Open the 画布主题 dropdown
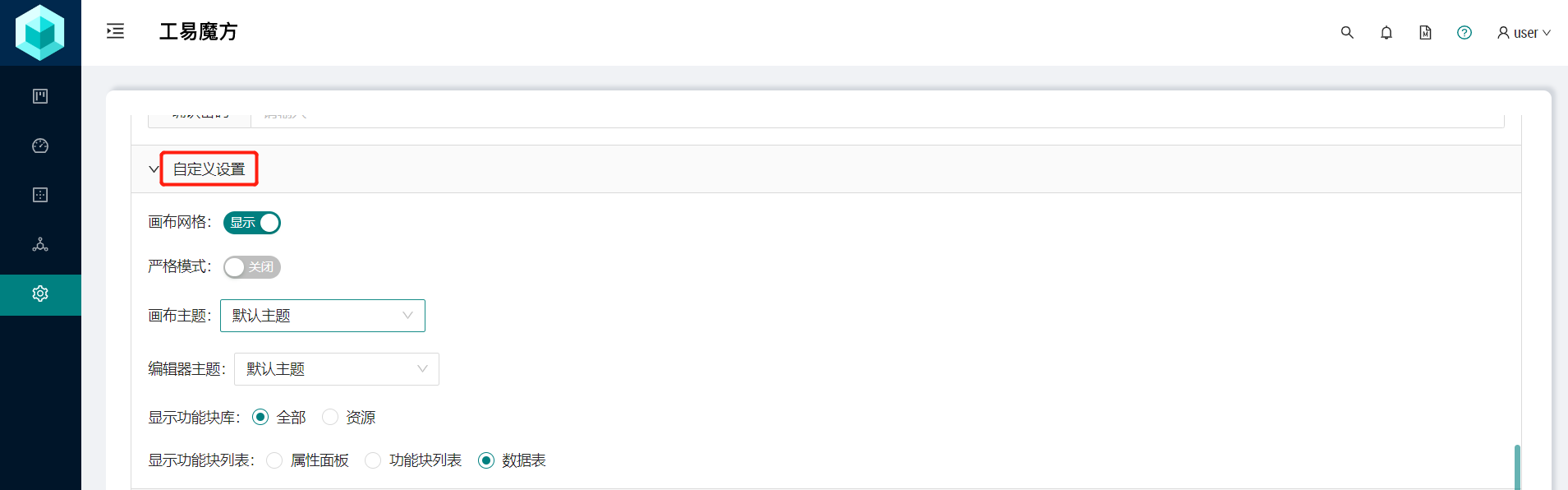The width and height of the screenshot is (1568, 490). tap(323, 316)
